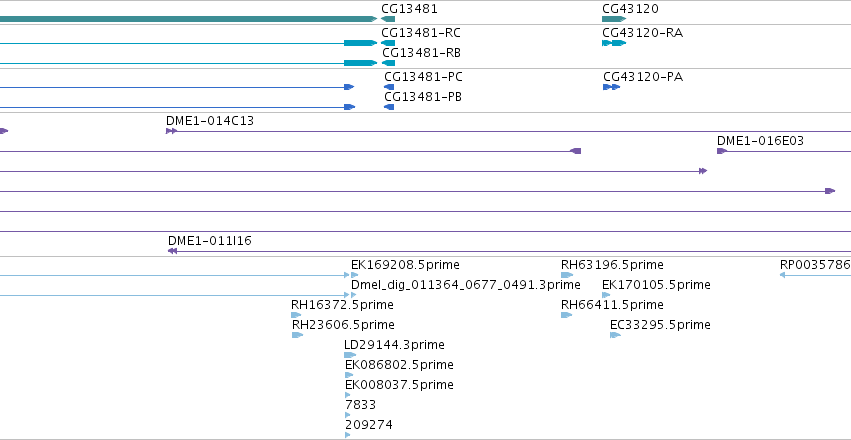Select the DME1-016E03 clone label
This screenshot has height=440, width=851.
click(x=760, y=141)
